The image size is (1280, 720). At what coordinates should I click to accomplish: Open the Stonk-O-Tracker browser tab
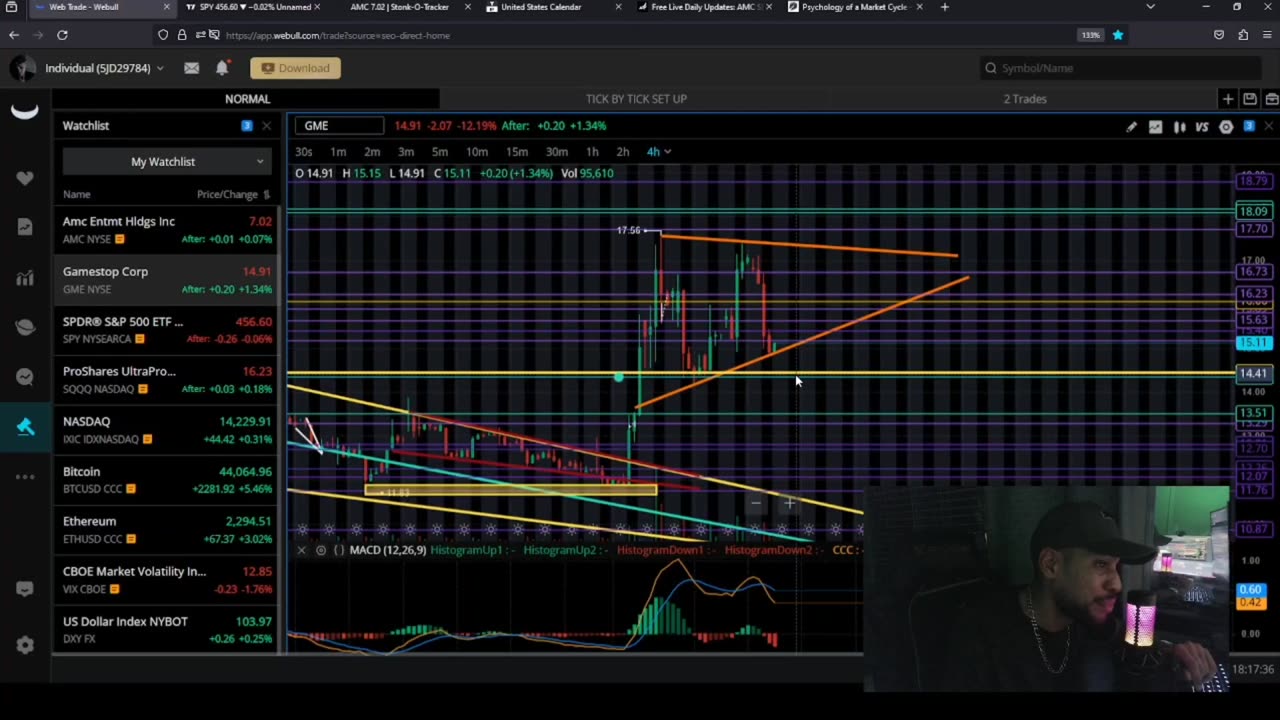click(x=400, y=7)
